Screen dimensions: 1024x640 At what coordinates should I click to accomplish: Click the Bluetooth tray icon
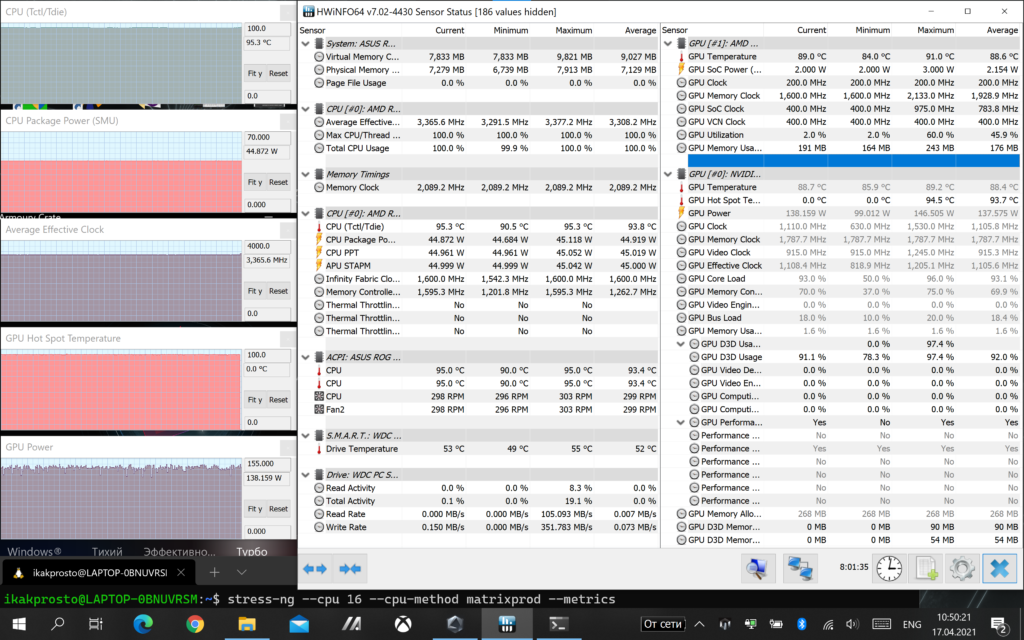click(x=802, y=624)
